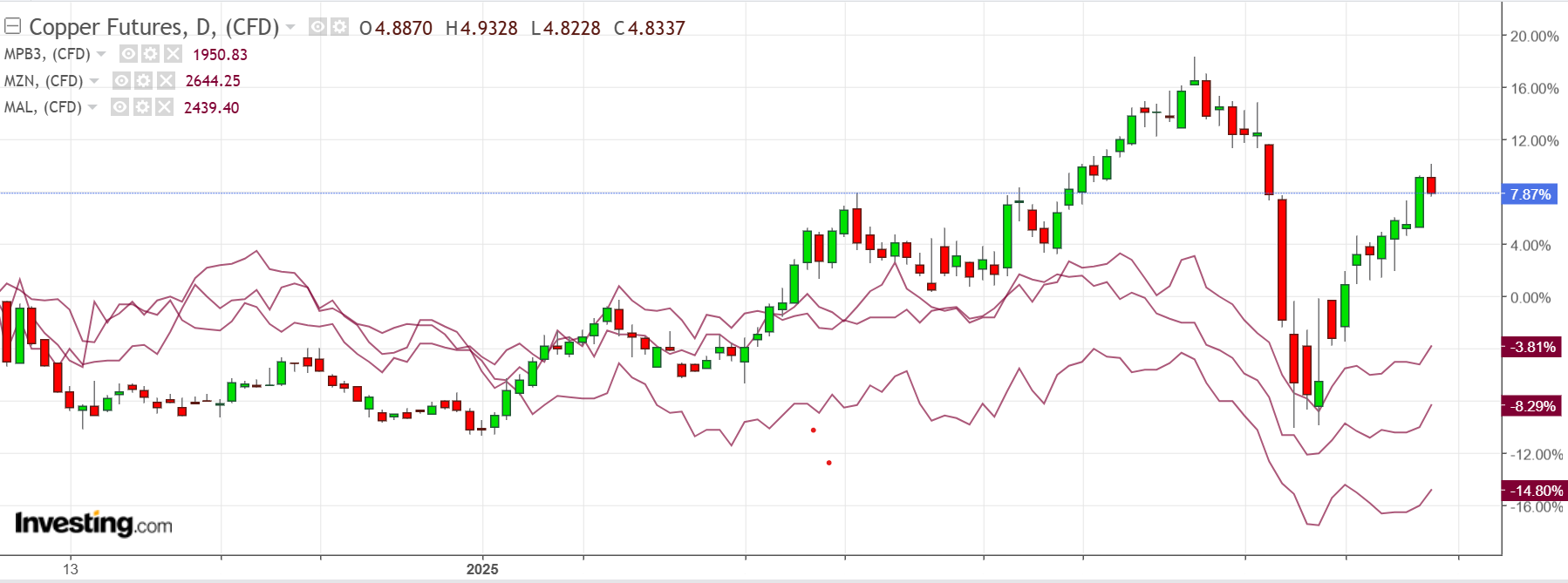Open settings gear for Copper Futures
Screen dimensions: 1568x583
pyautogui.click(x=338, y=27)
